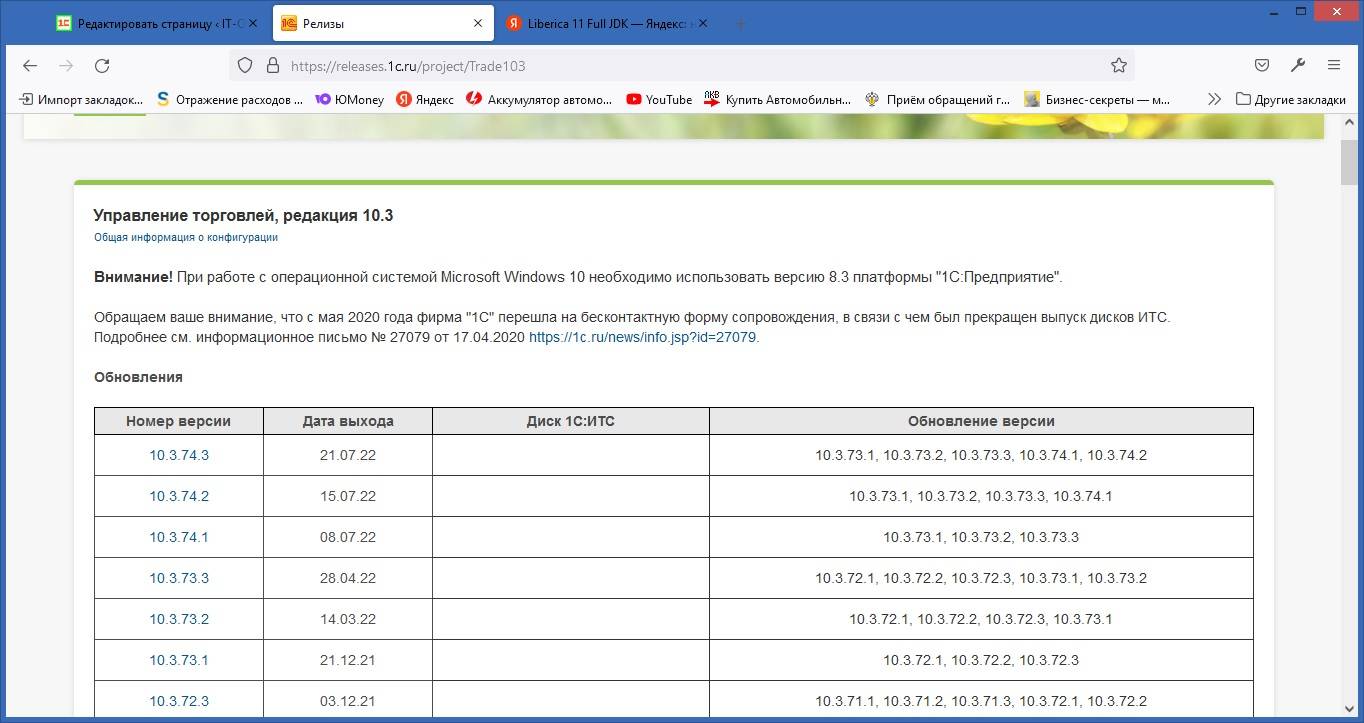Close the Релизы tab
1364x723 pixels.
[x=478, y=23]
